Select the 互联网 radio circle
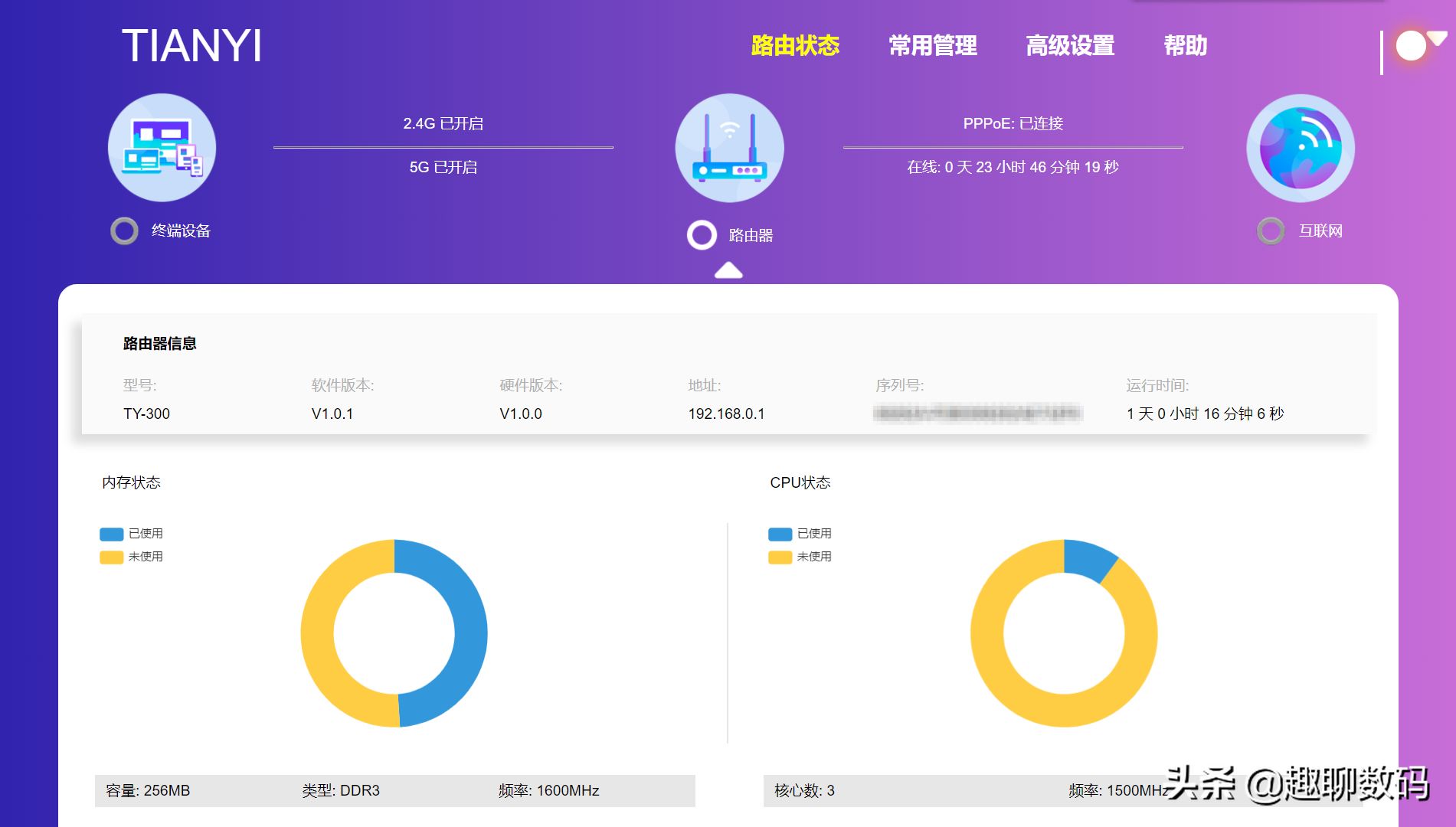Image resolution: width=1456 pixels, height=827 pixels. 1271,230
